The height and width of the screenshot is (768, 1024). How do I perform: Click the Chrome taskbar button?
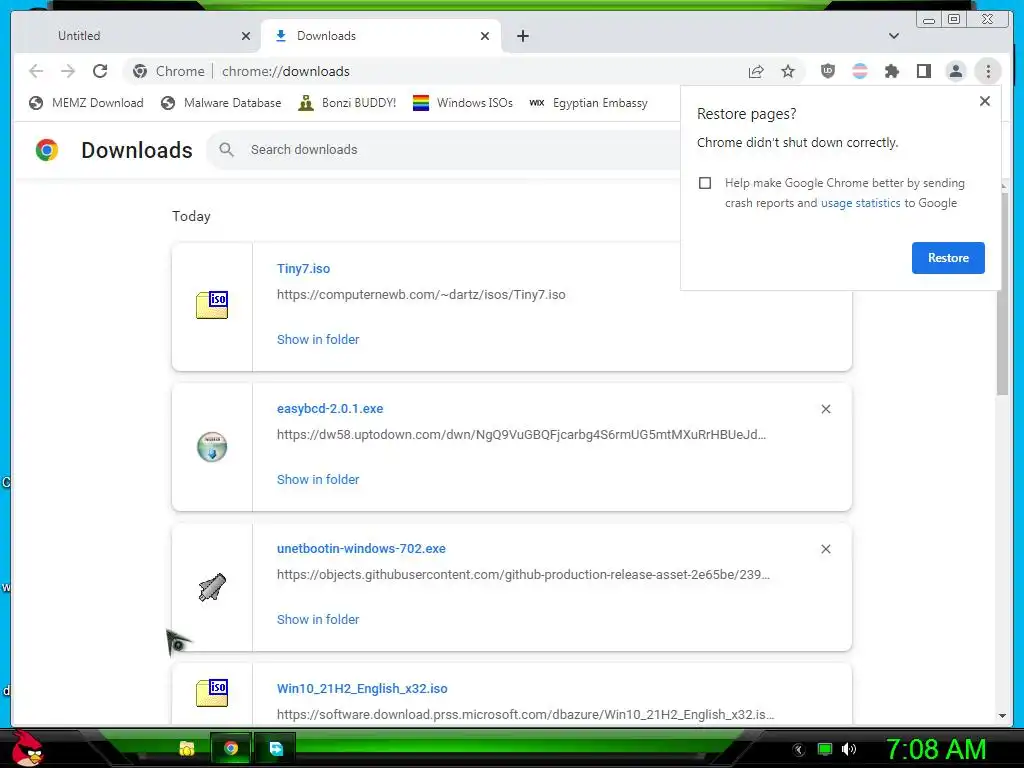coord(231,748)
